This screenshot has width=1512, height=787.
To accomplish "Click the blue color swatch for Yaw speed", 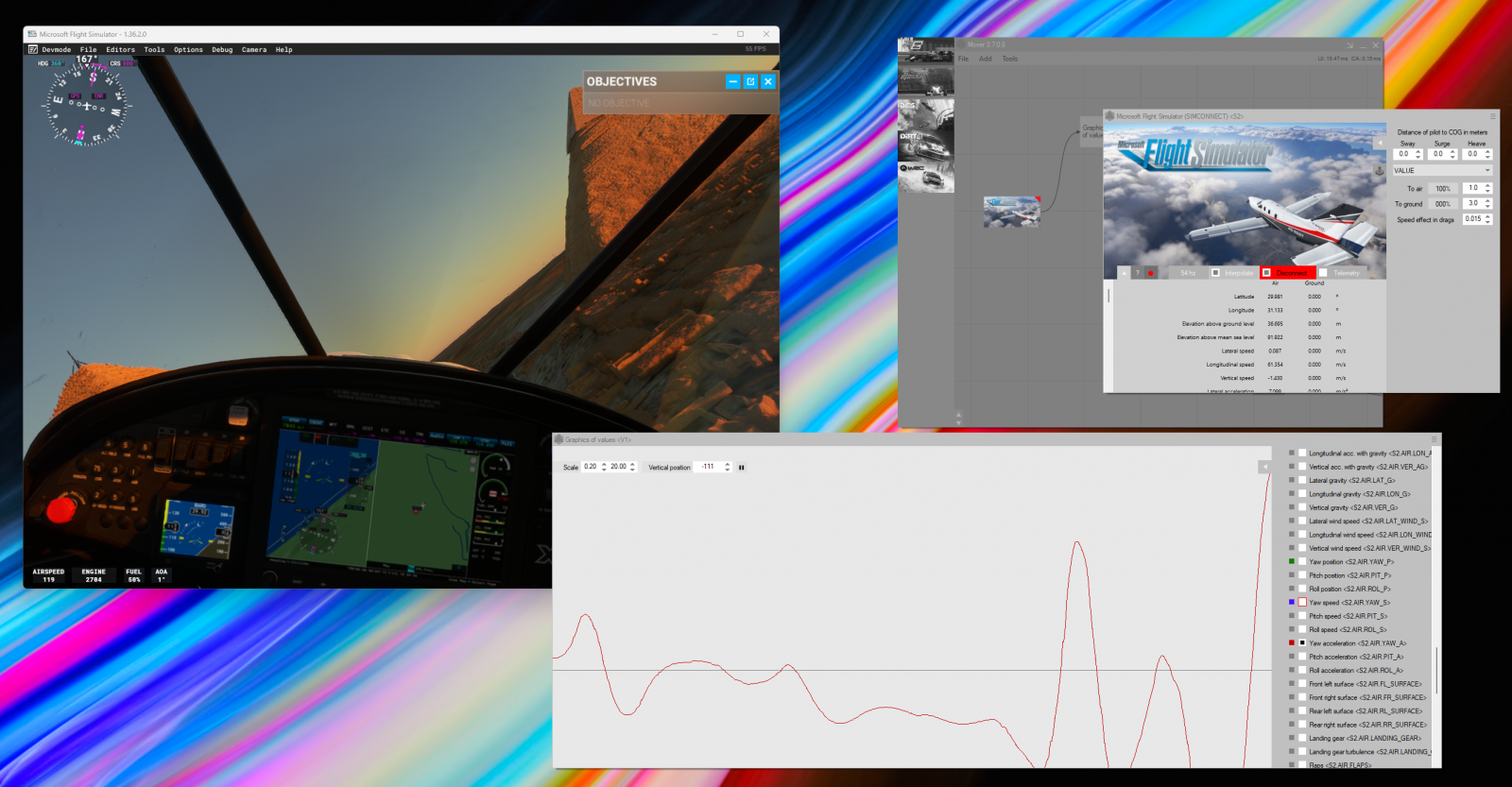I will (x=1292, y=602).
